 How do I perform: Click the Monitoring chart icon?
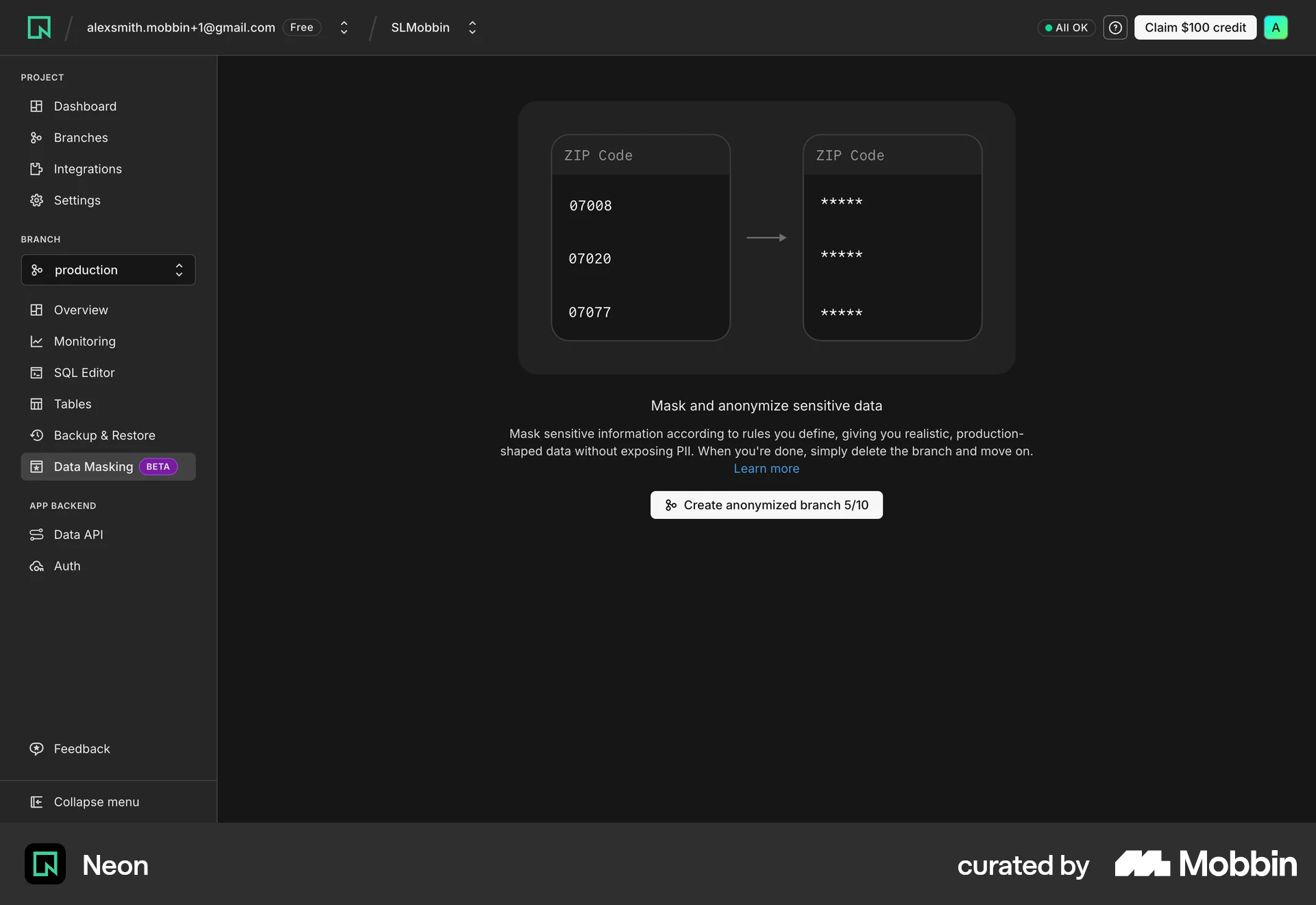36,341
